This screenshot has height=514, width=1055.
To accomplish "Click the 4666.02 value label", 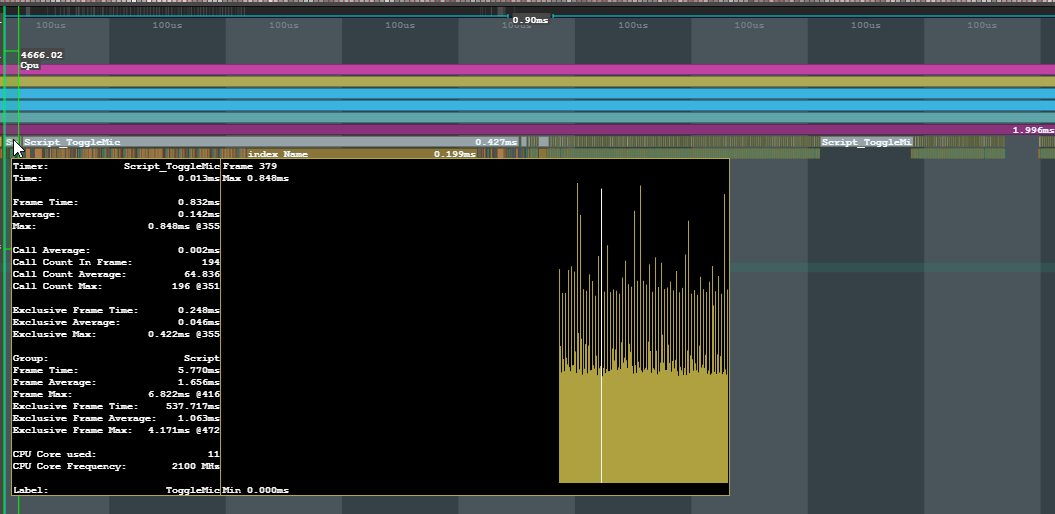I will (41, 55).
